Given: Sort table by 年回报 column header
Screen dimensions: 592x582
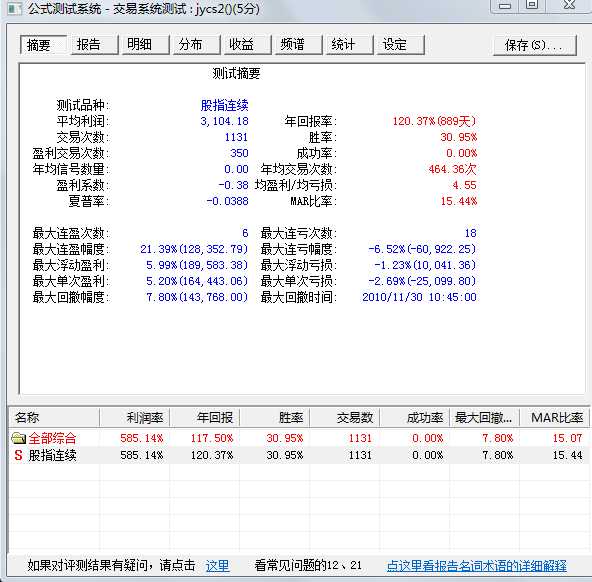Looking at the screenshot, I should pyautogui.click(x=205, y=418).
